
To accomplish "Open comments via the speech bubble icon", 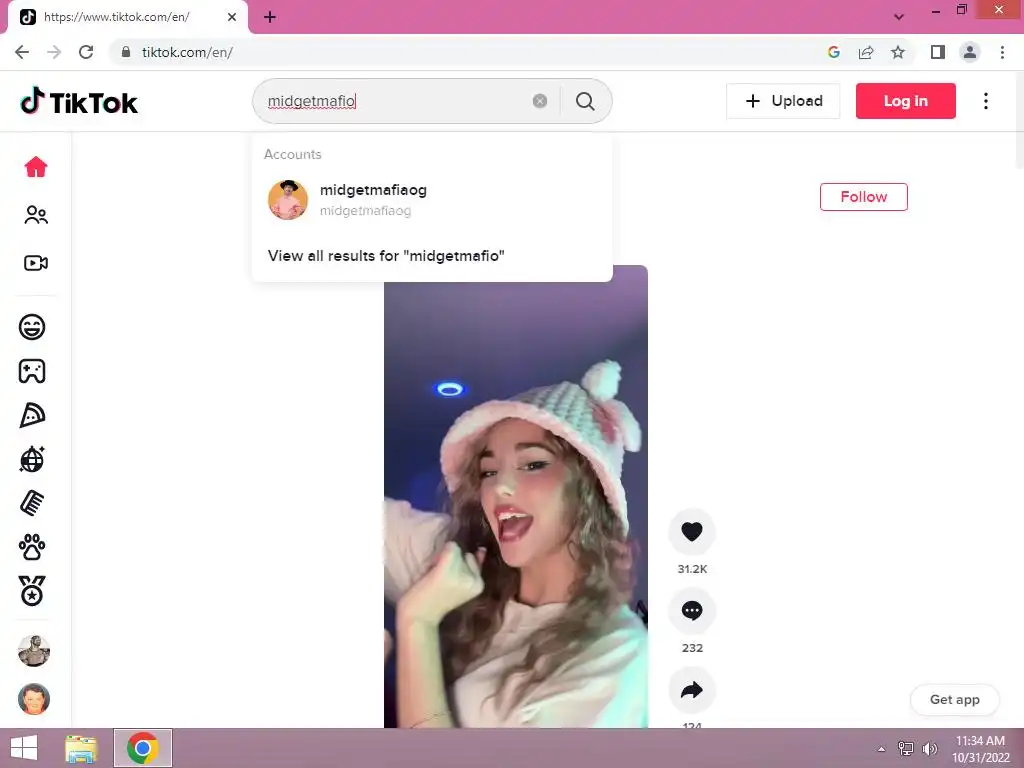I will 692,611.
